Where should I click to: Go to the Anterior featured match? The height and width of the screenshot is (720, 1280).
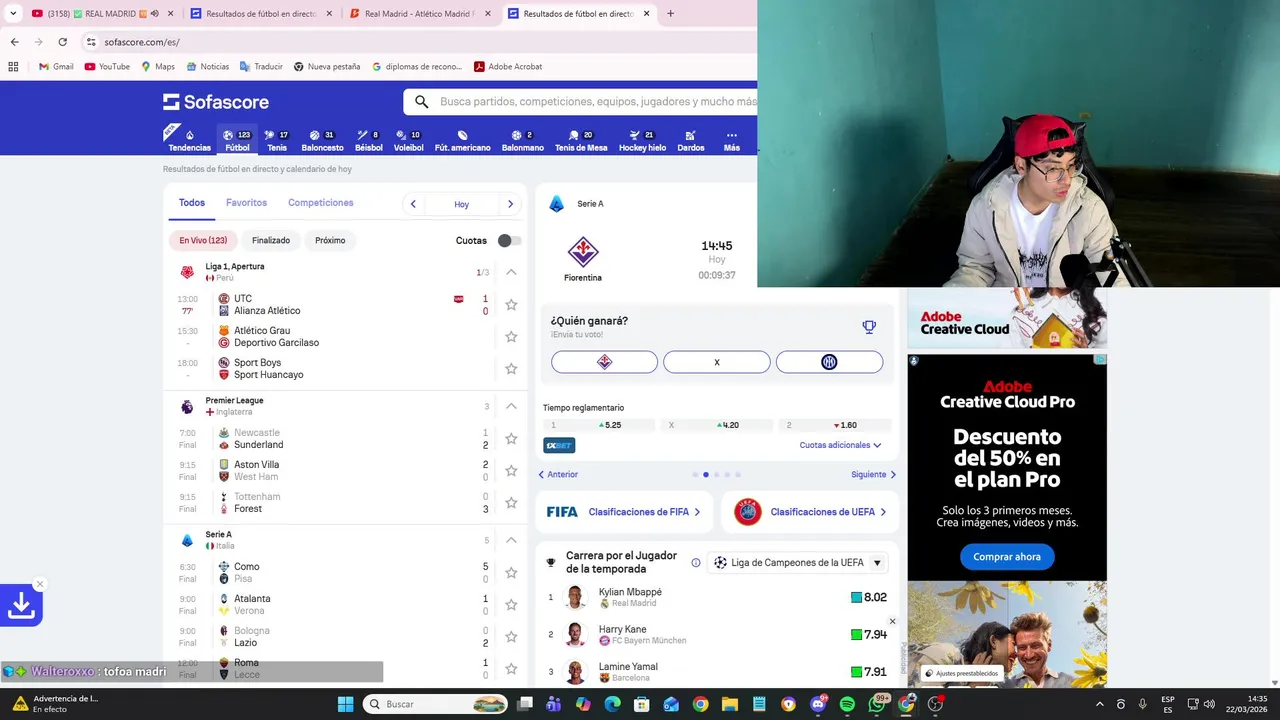(558, 475)
